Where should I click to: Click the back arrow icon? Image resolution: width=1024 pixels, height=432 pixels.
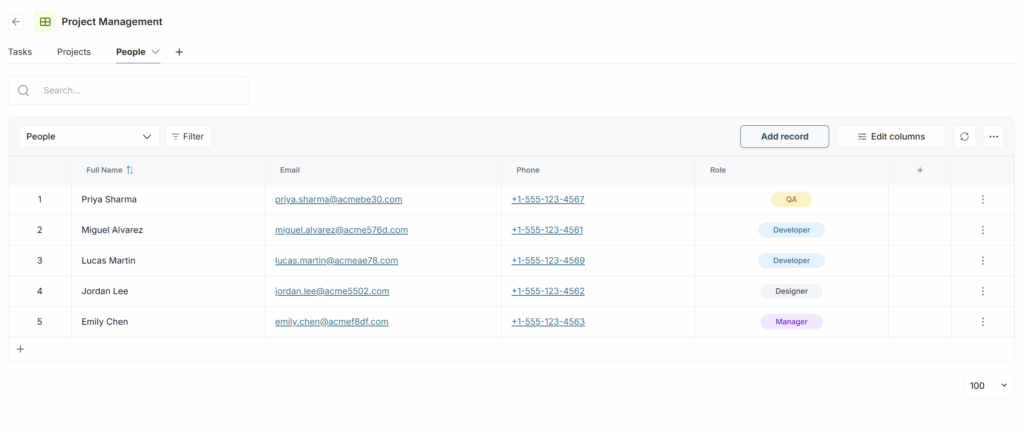point(16,21)
